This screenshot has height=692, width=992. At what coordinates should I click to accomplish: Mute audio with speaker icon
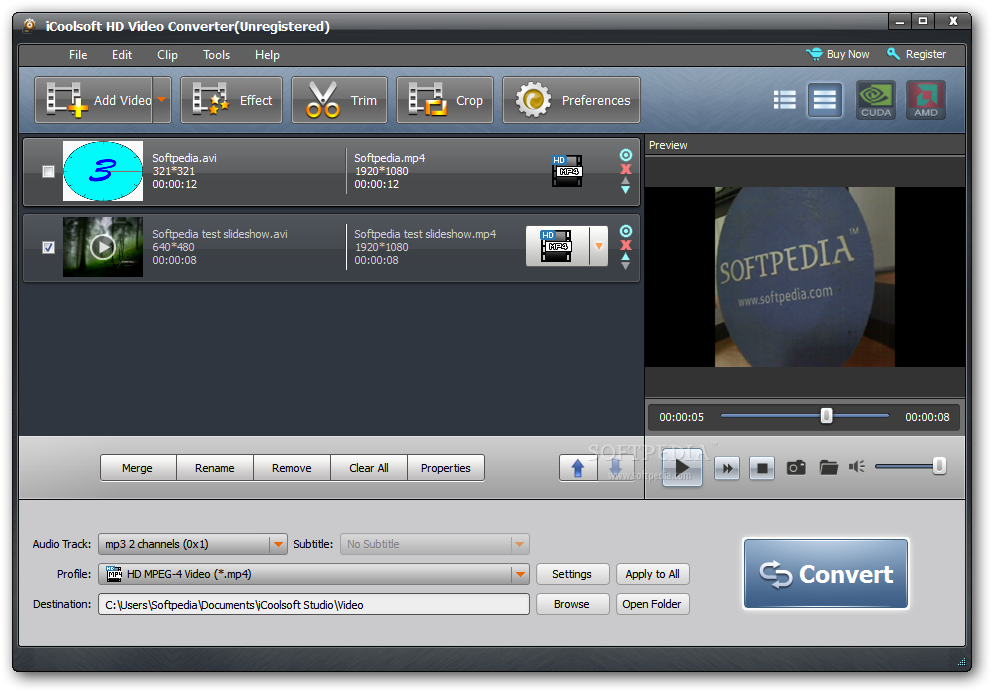pos(857,467)
